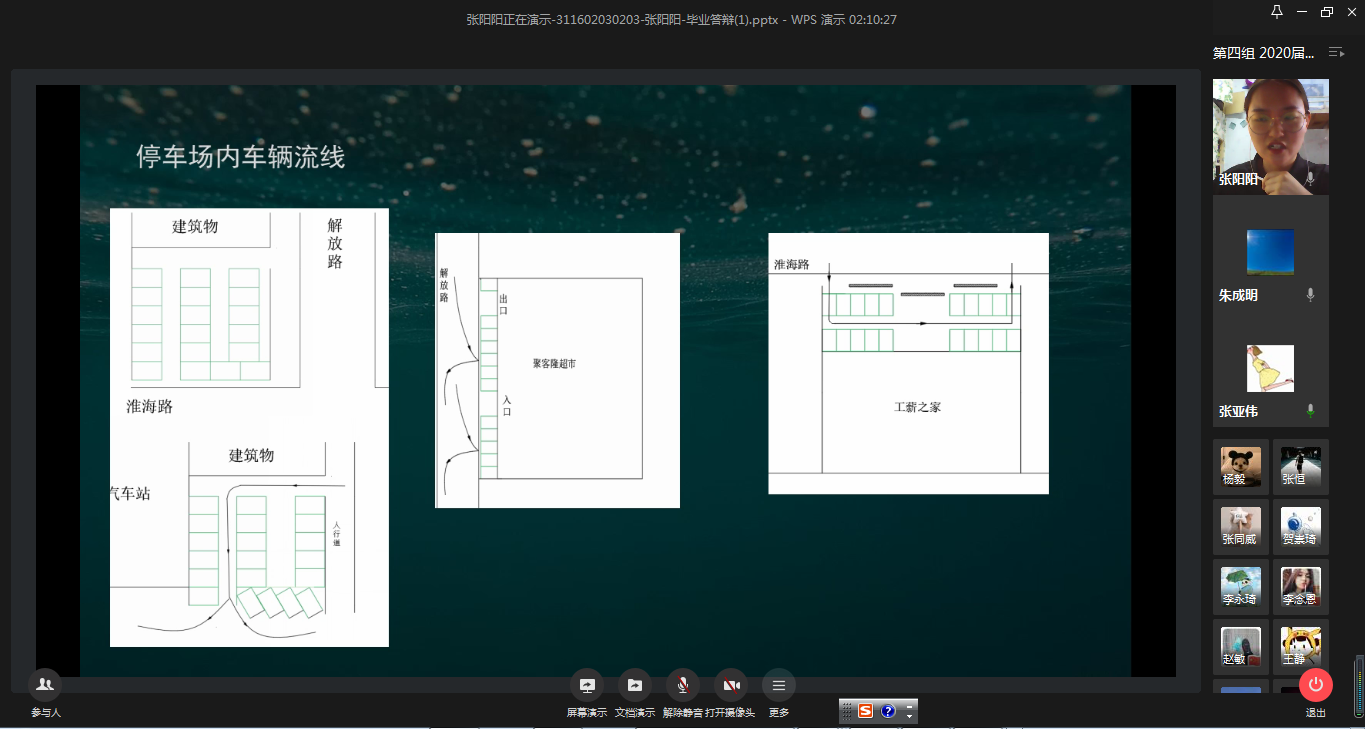Open the 更多 menu
1365x729 pixels.
(x=779, y=686)
